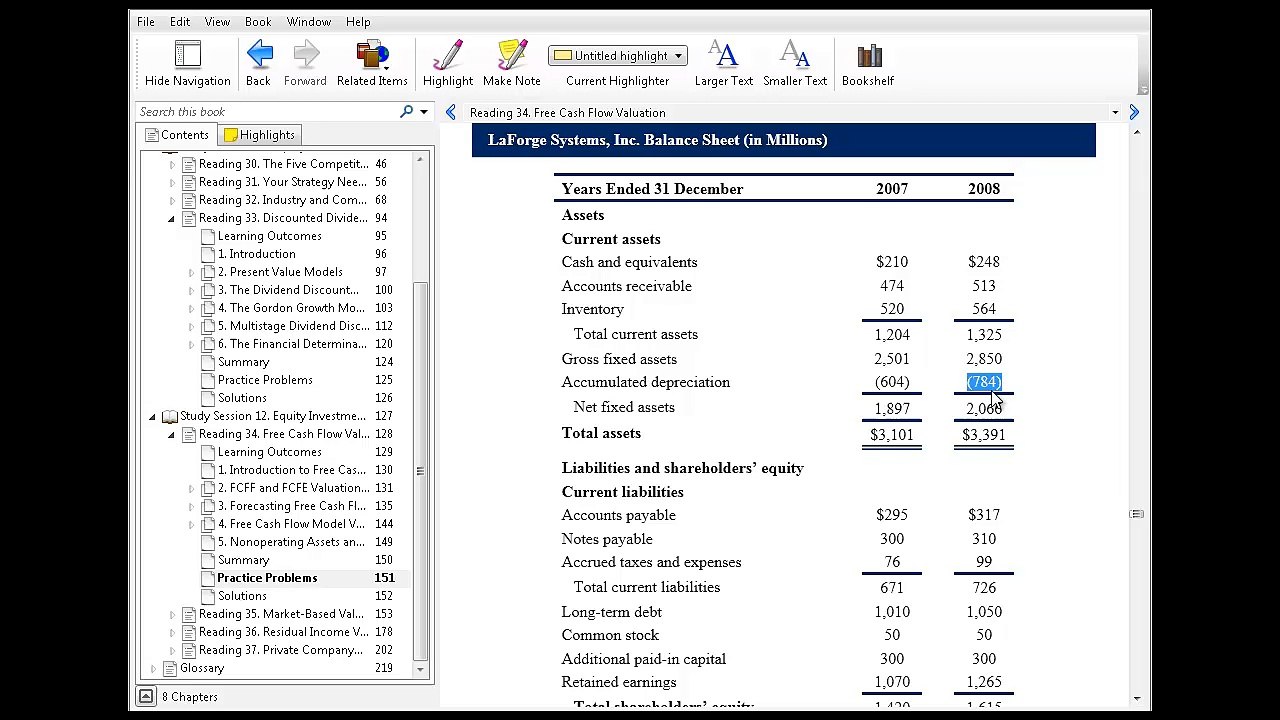Select Reading 36 Residual Income Valuation
This screenshot has height=720, width=1280.
point(283,632)
